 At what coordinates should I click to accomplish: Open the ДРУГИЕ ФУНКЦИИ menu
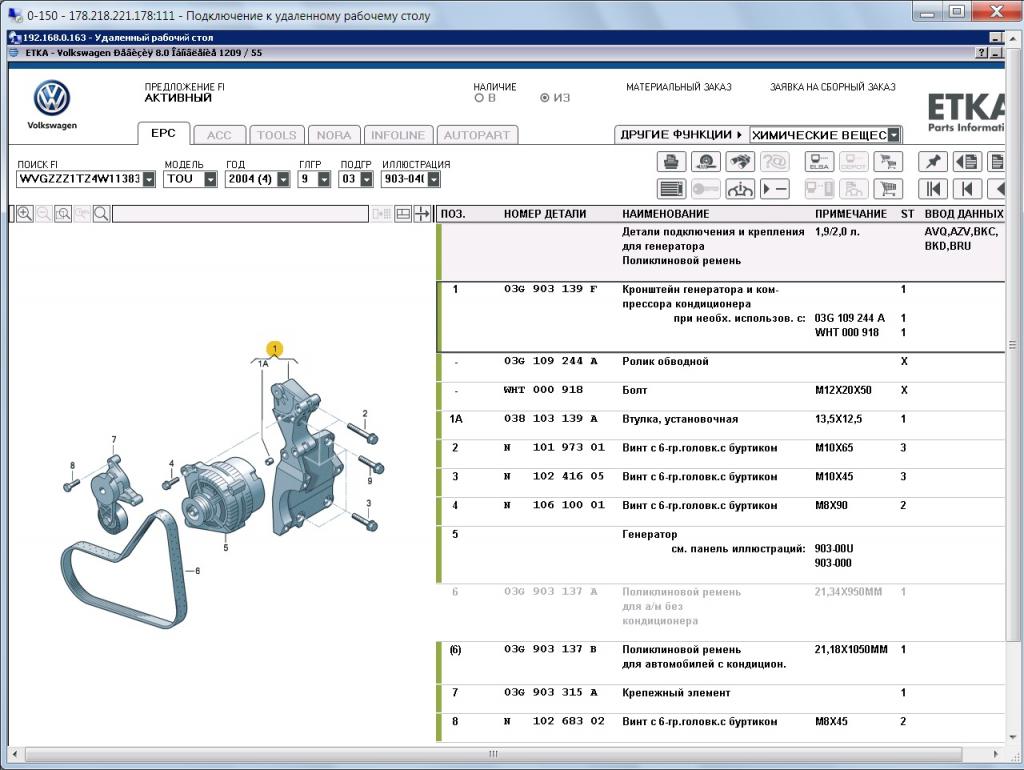(681, 135)
